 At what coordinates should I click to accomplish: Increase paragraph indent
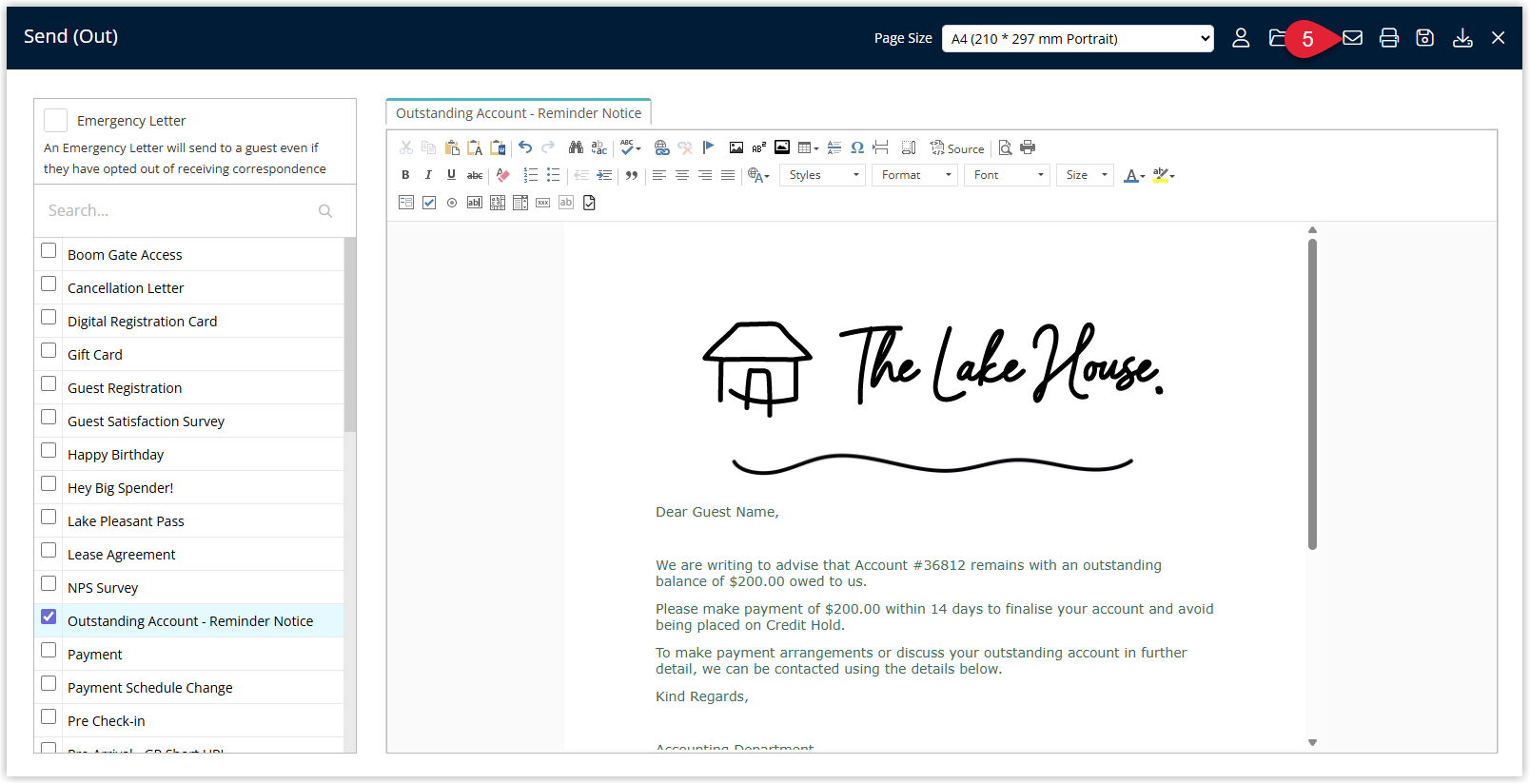[x=604, y=175]
